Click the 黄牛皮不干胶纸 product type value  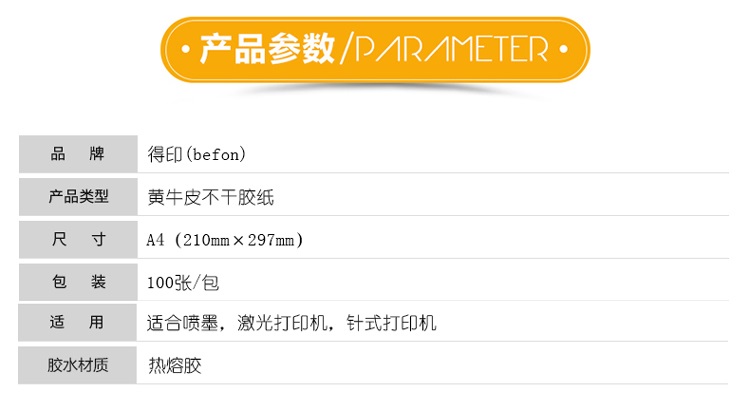[x=210, y=197]
